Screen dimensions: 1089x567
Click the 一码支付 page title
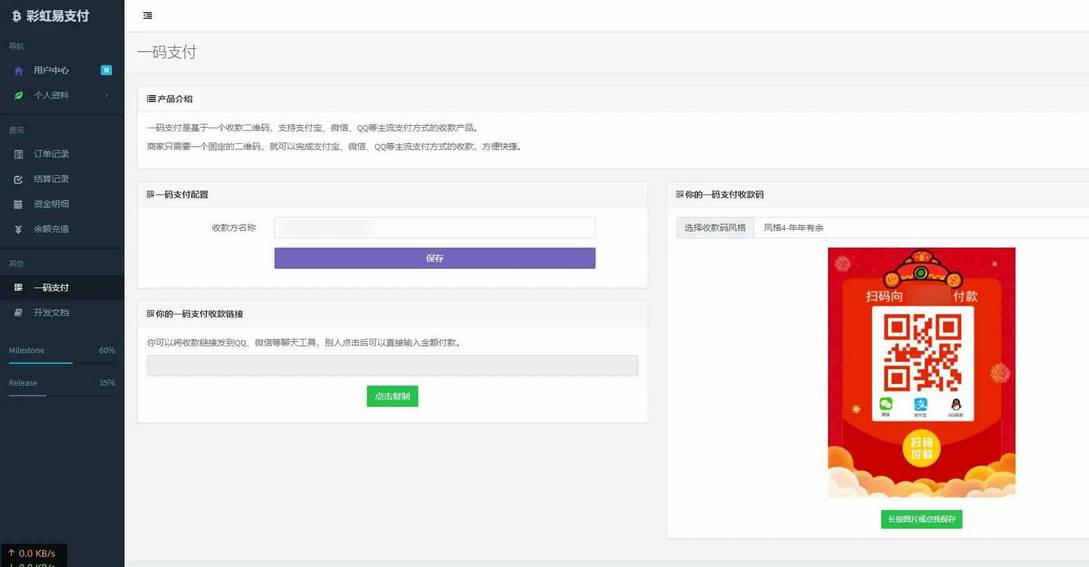167,52
